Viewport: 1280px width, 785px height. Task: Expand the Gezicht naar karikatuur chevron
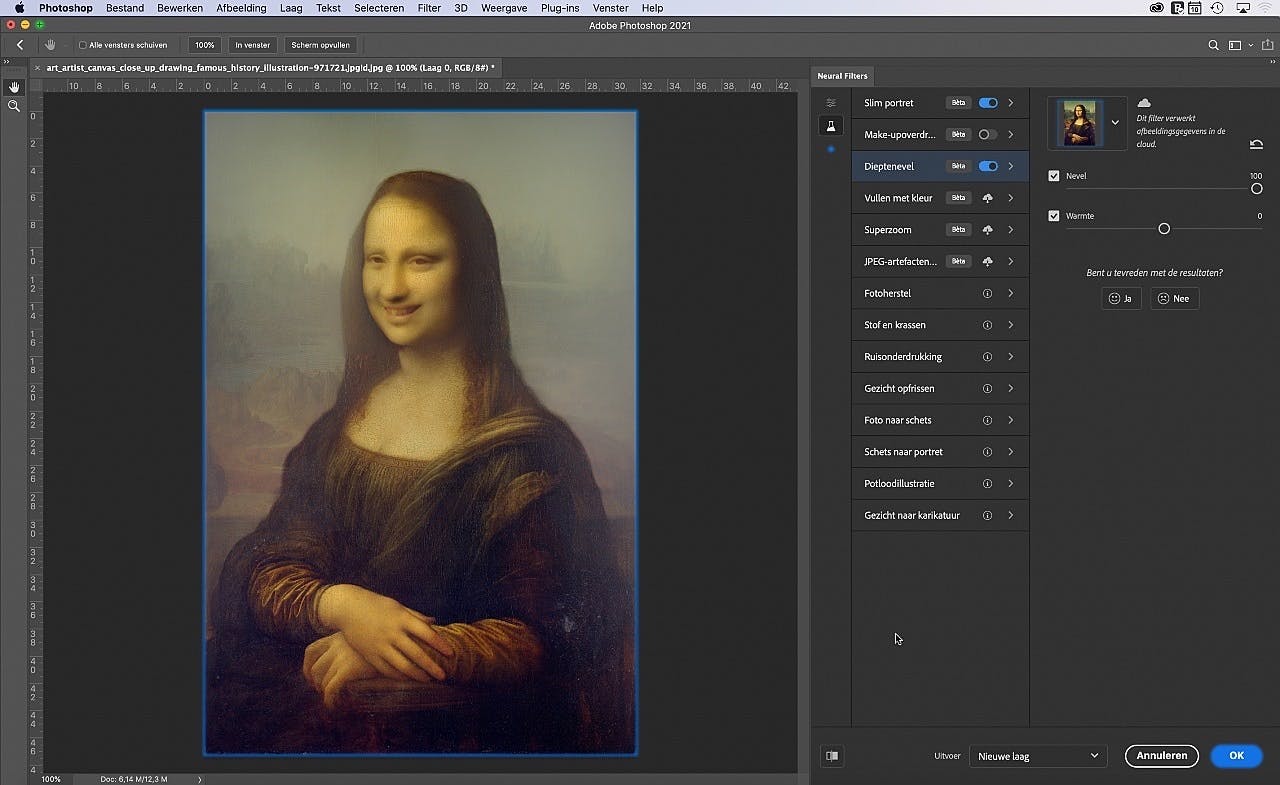pos(1011,515)
